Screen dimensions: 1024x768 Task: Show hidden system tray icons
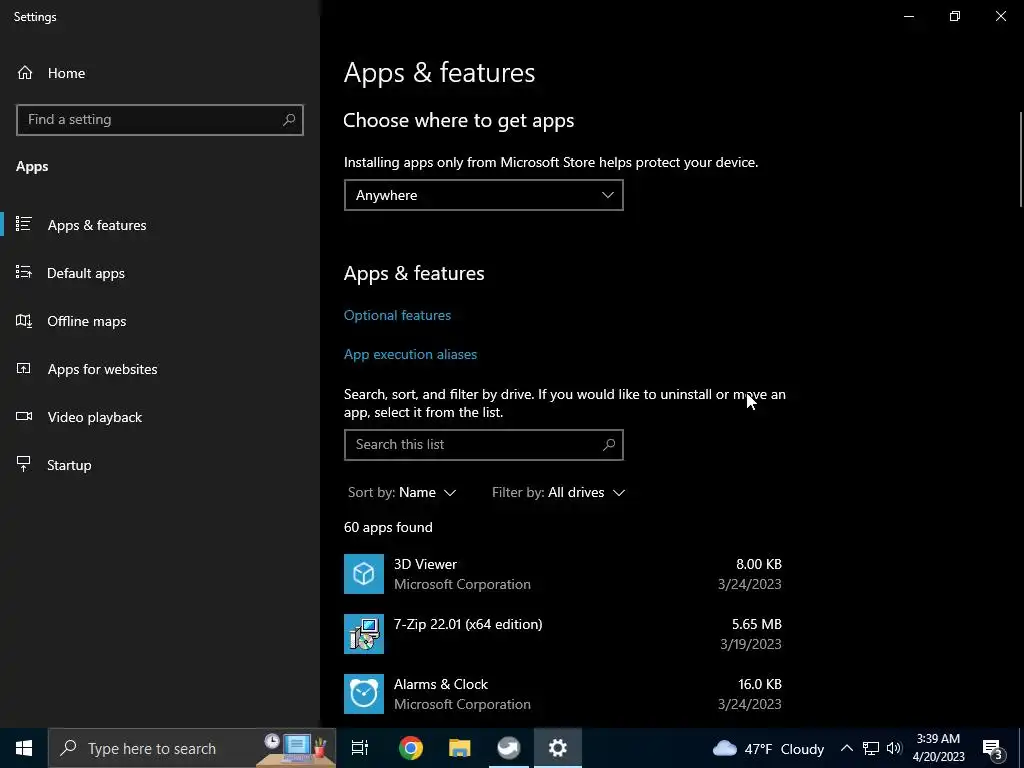(846, 748)
